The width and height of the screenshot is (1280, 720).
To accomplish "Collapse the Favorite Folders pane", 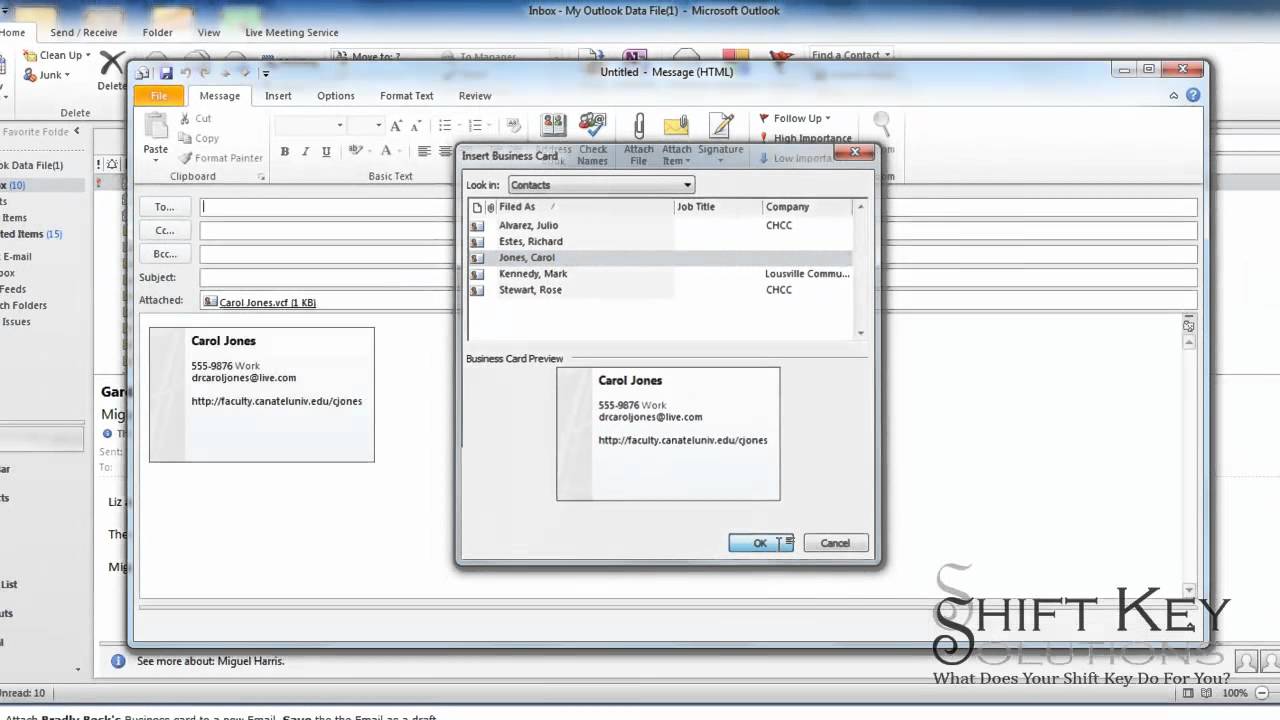I will 77,131.
